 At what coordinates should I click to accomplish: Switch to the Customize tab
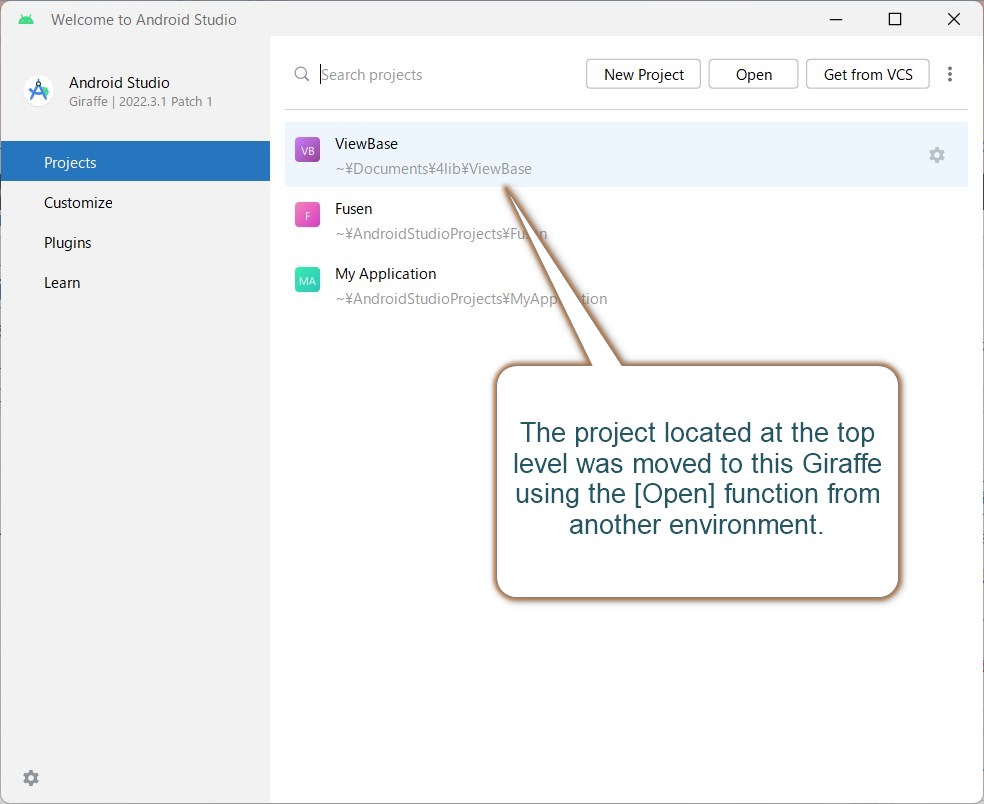pyautogui.click(x=136, y=202)
